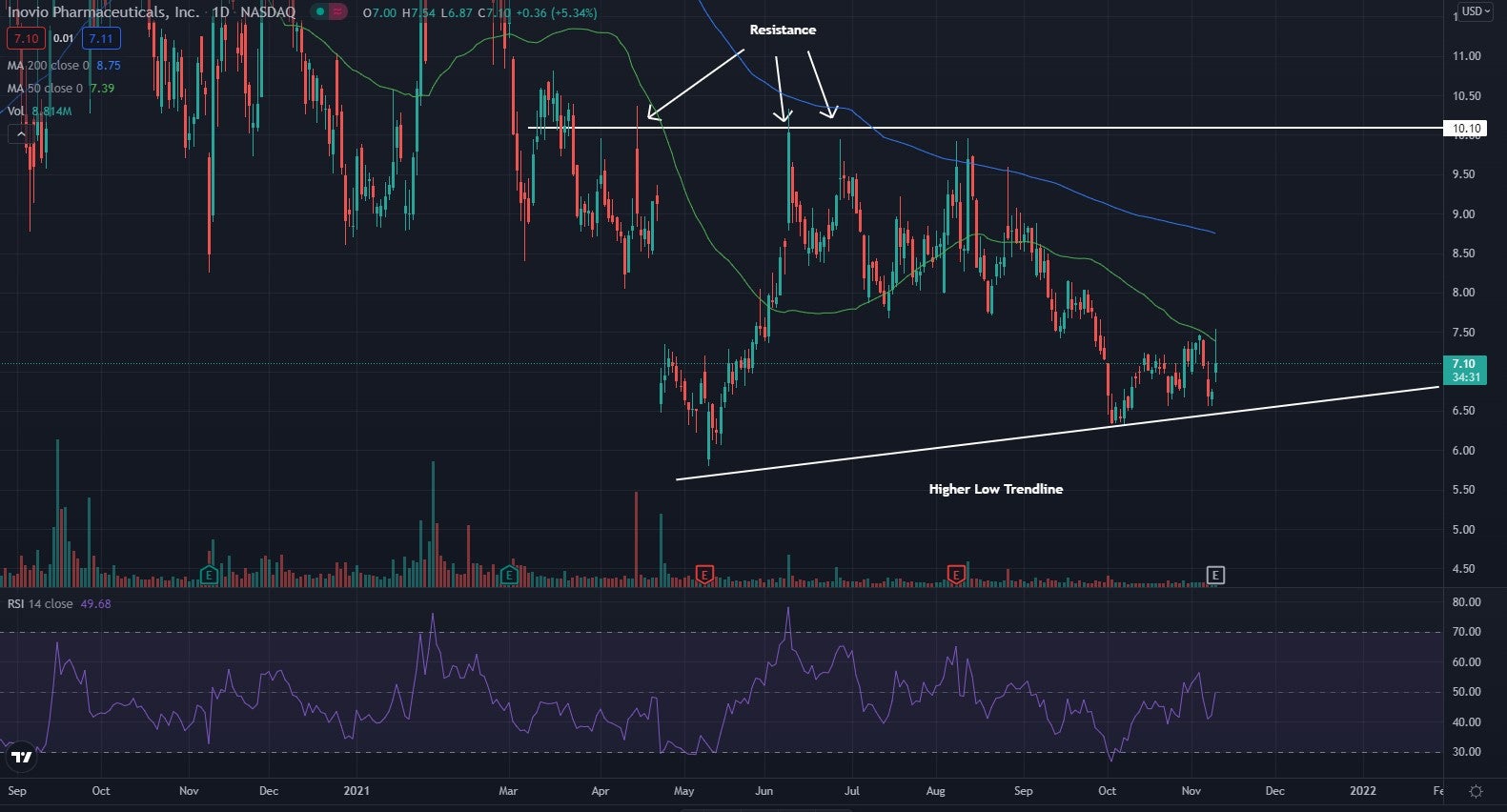This screenshot has height=812, width=1507.
Task: Click the 30.00 RSI axis label
Action: tap(1466, 752)
